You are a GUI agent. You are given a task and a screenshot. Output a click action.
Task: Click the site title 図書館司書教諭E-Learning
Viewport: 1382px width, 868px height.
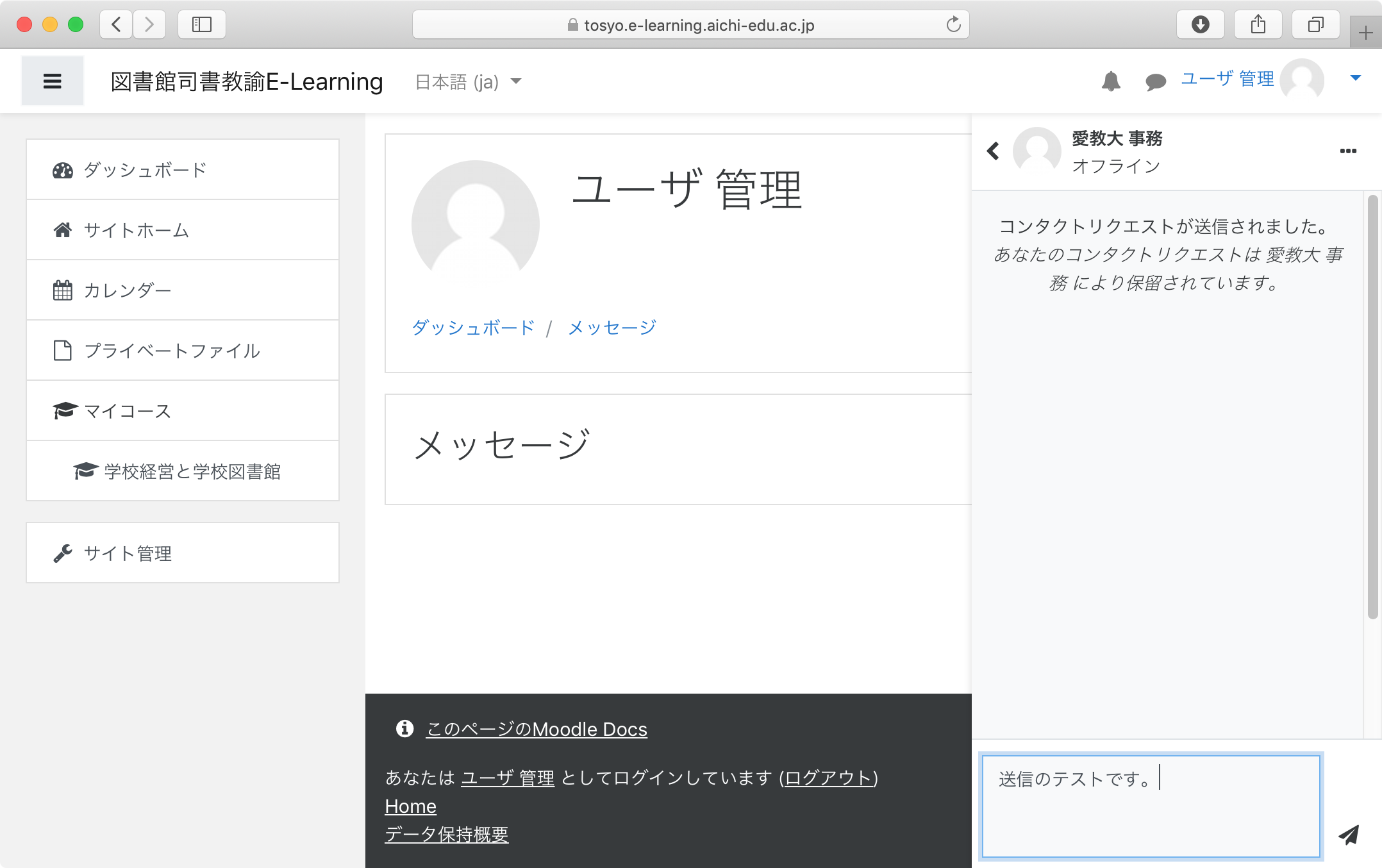click(x=247, y=81)
